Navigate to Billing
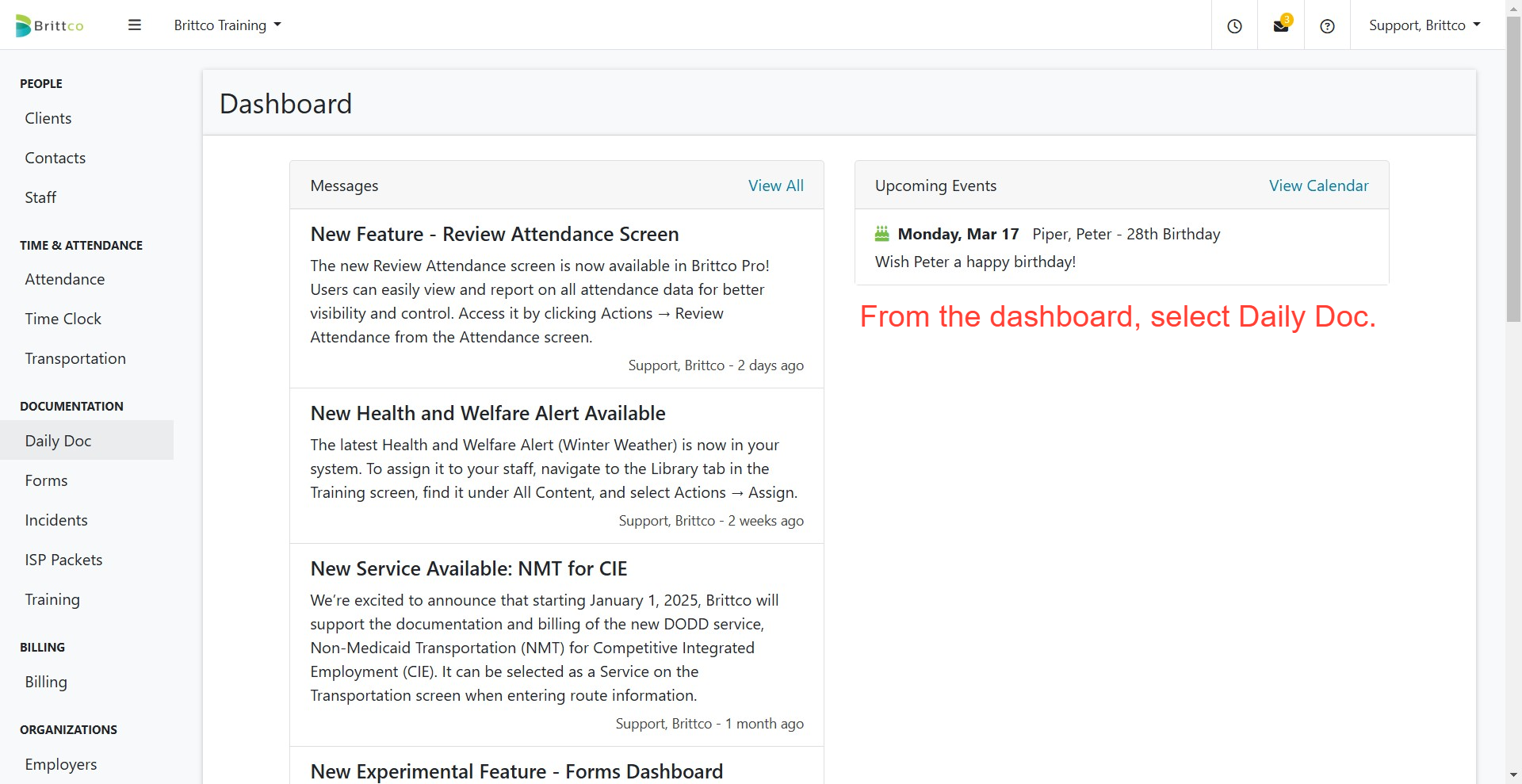Screen dimensions: 1522x784 point(46,682)
